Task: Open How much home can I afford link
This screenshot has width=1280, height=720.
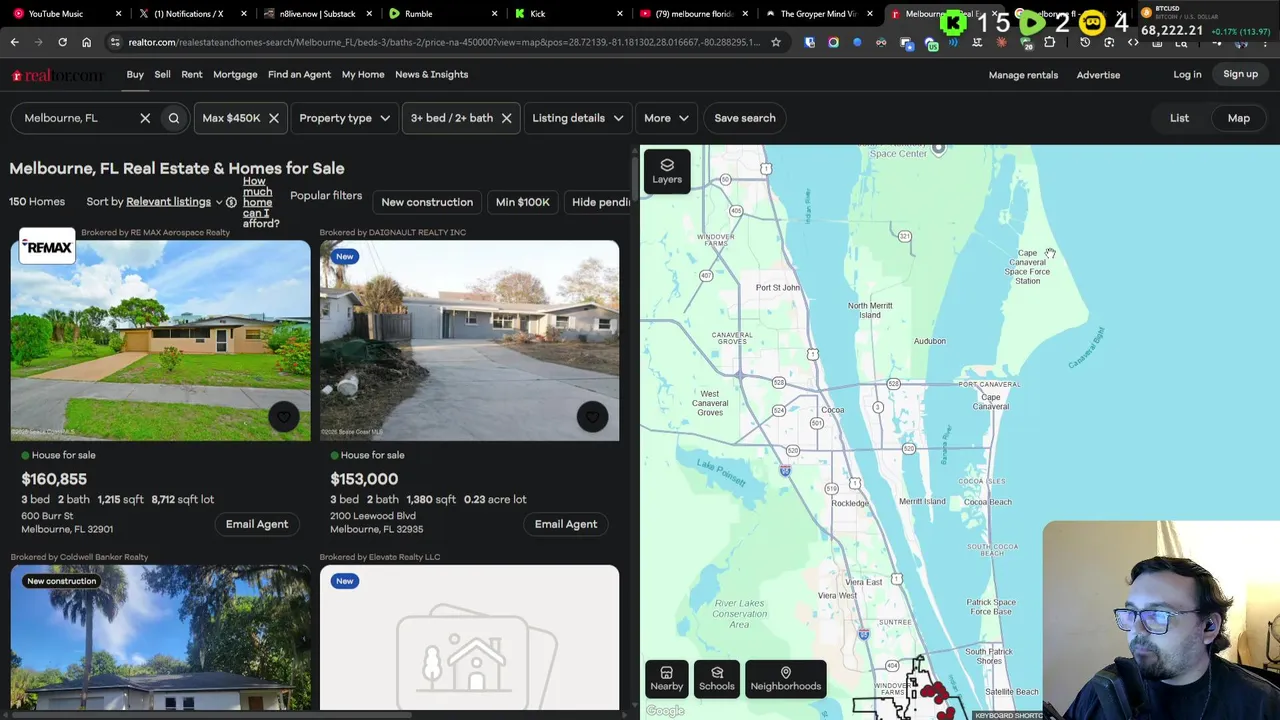Action: coord(260,202)
